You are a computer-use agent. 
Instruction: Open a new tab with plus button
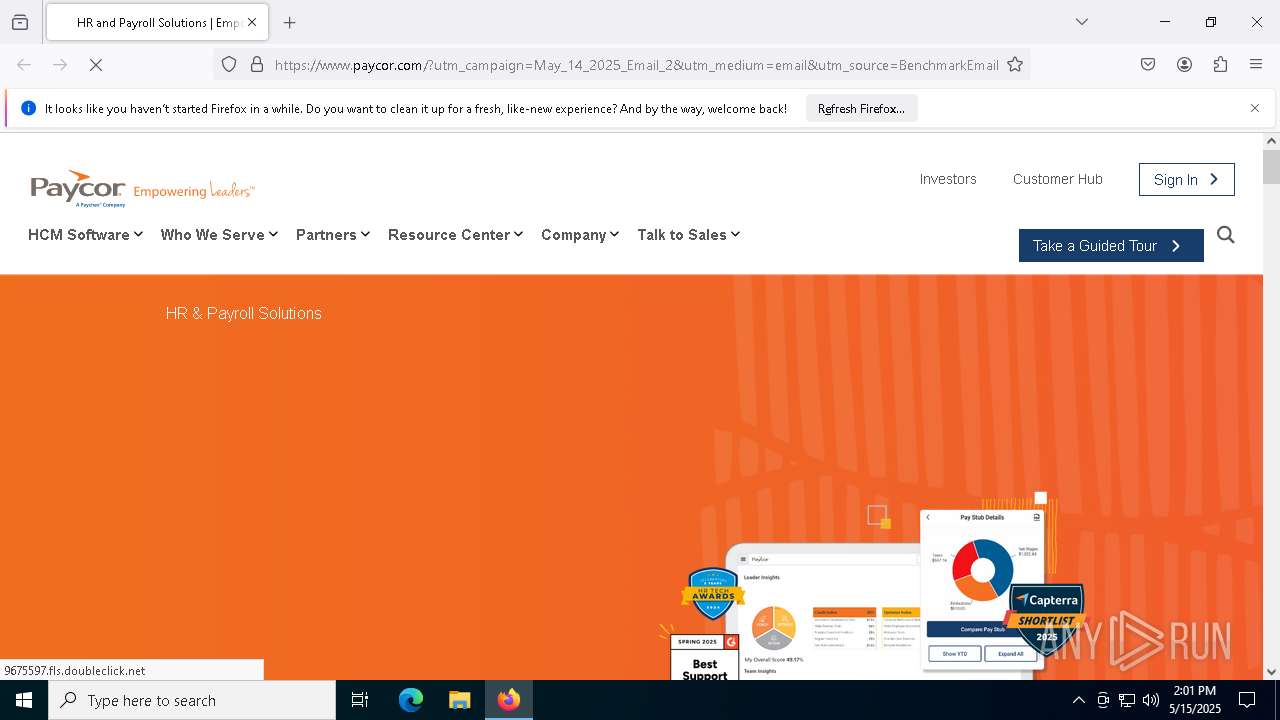(290, 22)
